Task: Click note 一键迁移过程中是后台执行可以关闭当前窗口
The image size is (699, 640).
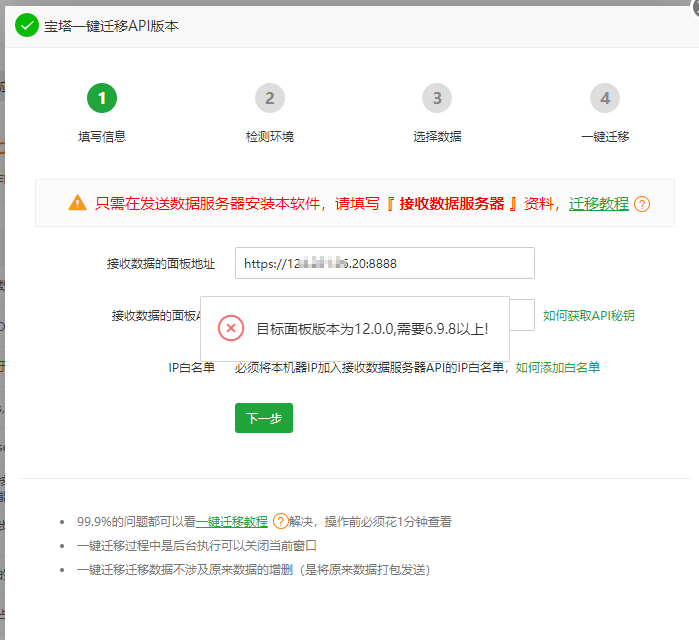Action: pos(197,546)
